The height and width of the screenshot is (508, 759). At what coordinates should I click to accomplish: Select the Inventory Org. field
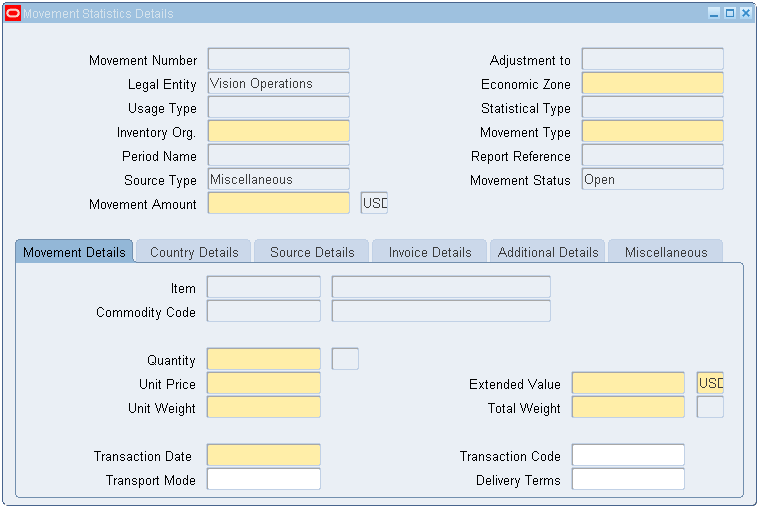tap(279, 131)
